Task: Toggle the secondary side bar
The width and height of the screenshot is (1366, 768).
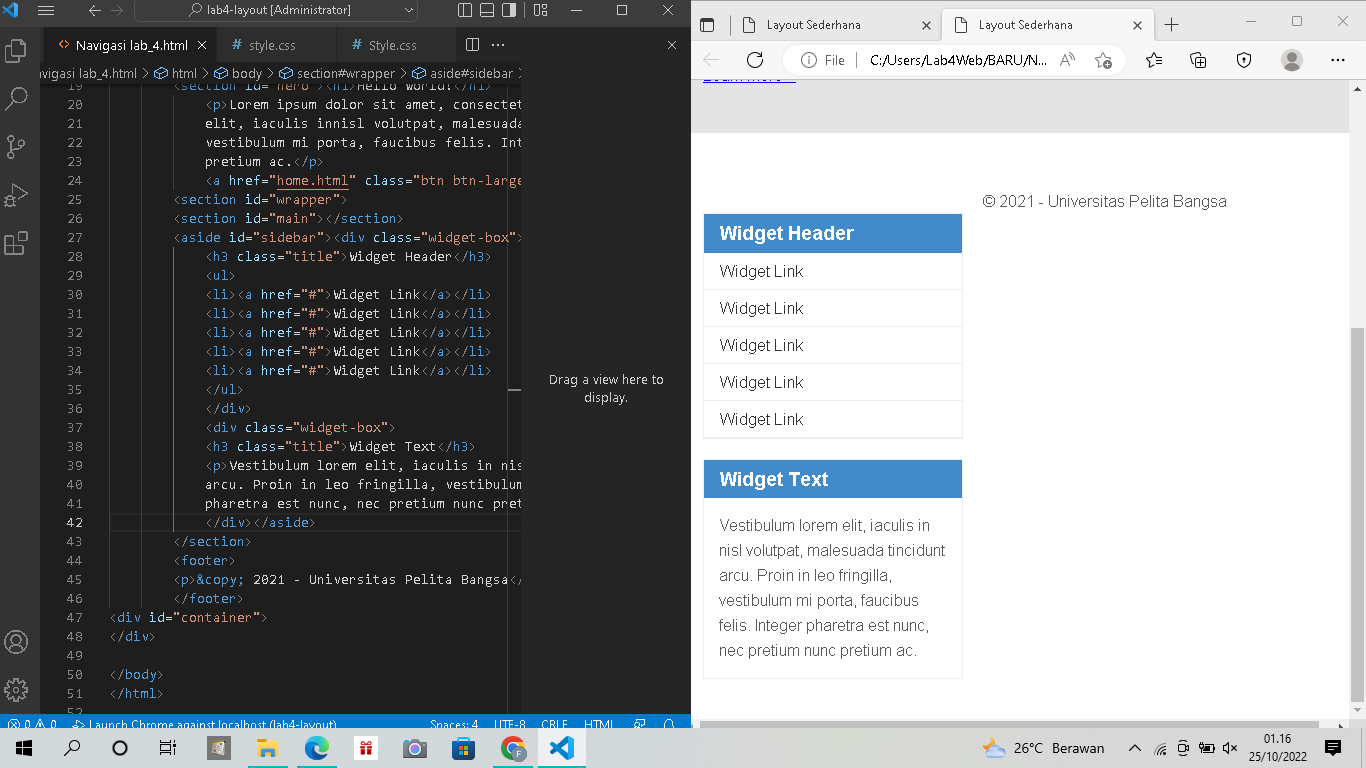Action: click(508, 9)
